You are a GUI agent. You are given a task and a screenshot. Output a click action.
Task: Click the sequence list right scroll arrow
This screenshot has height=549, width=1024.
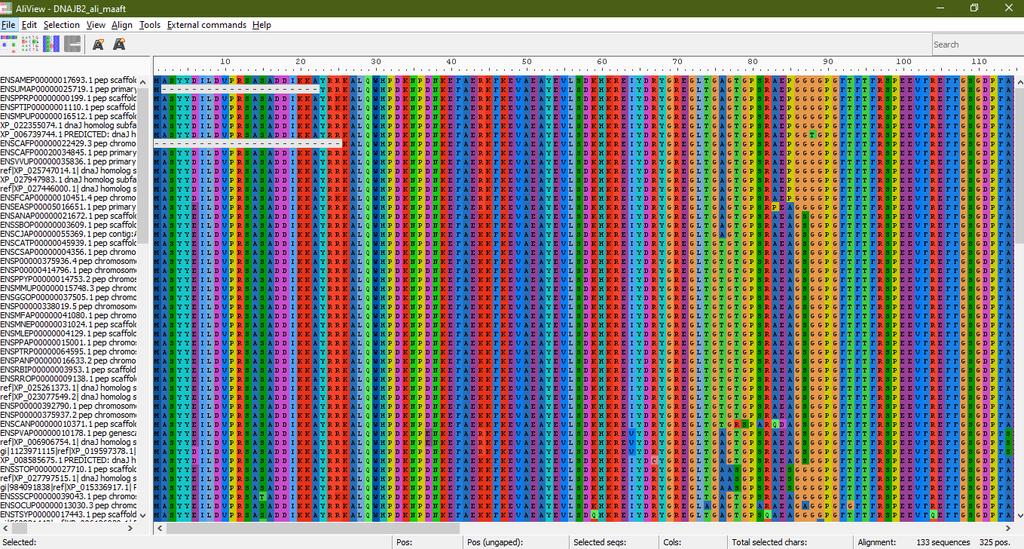131,528
